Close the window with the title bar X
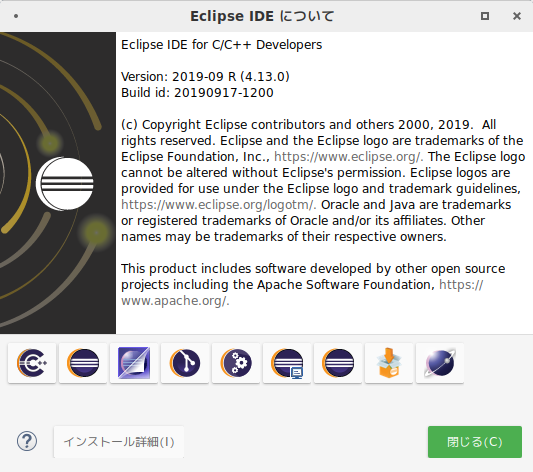533x472 pixels. (x=517, y=16)
